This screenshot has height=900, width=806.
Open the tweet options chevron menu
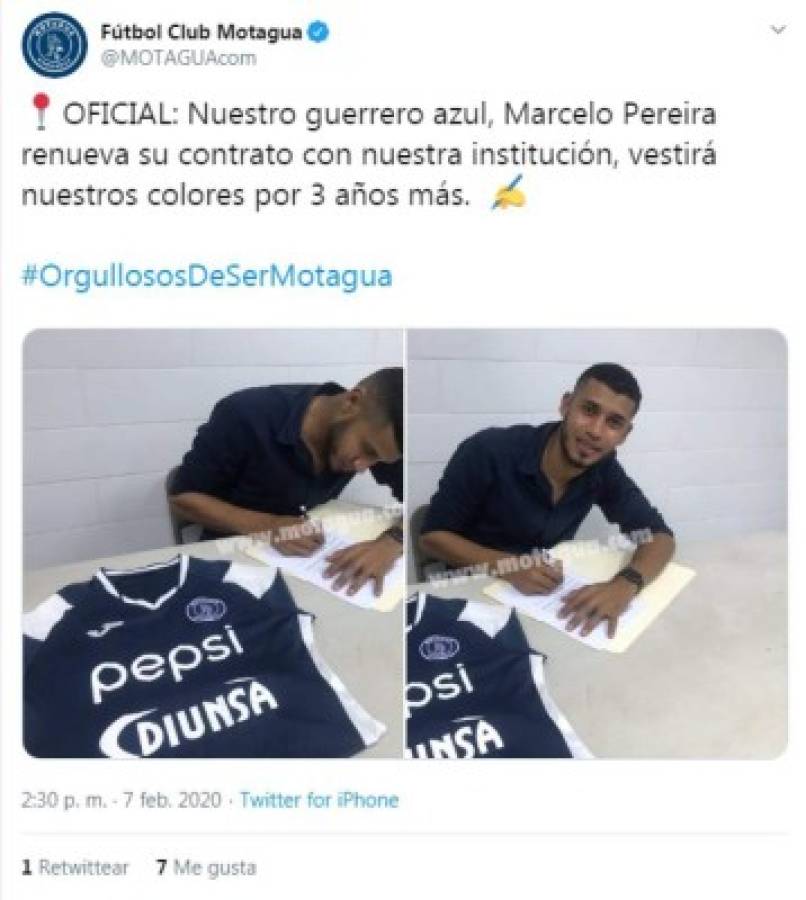click(778, 30)
